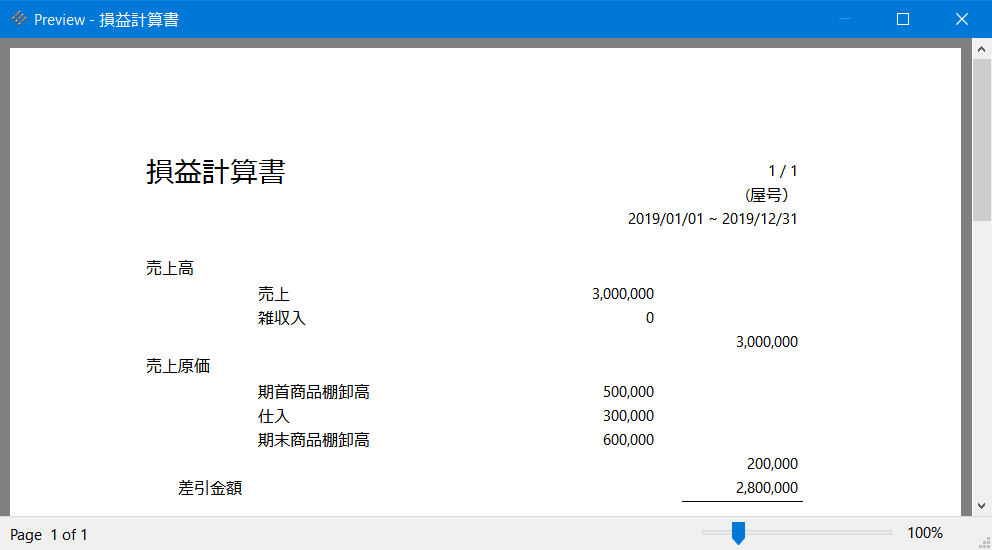The image size is (992, 550).
Task: Click the scroll up arrow
Action: (982, 48)
